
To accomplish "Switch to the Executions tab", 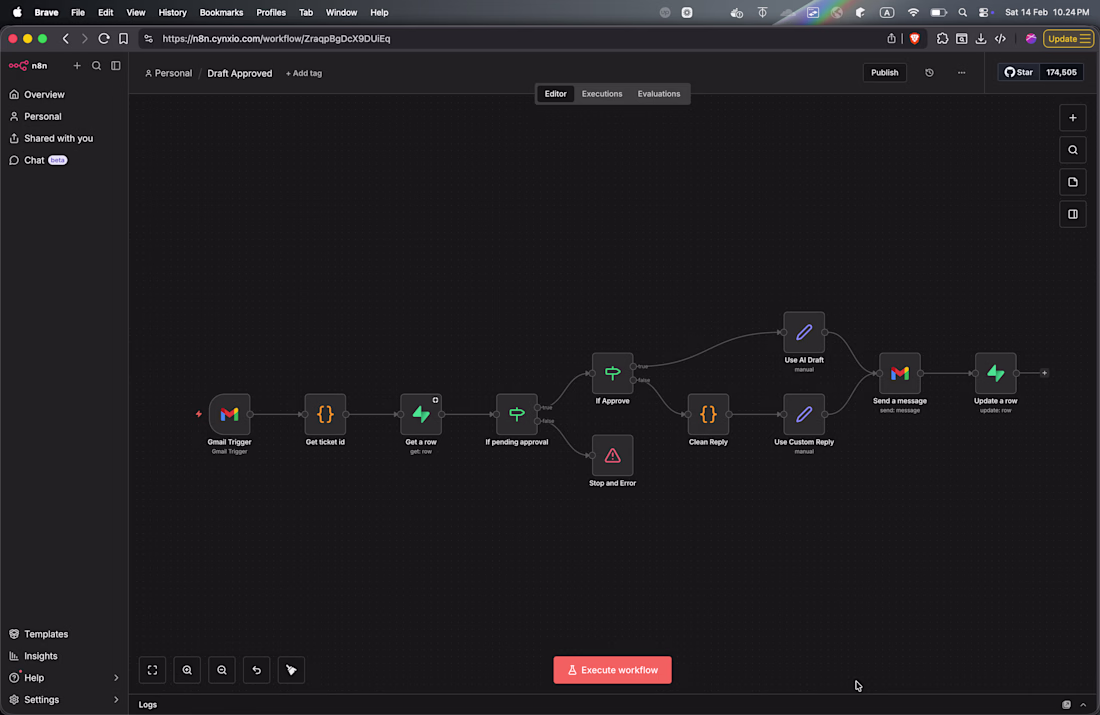I will (602, 94).
